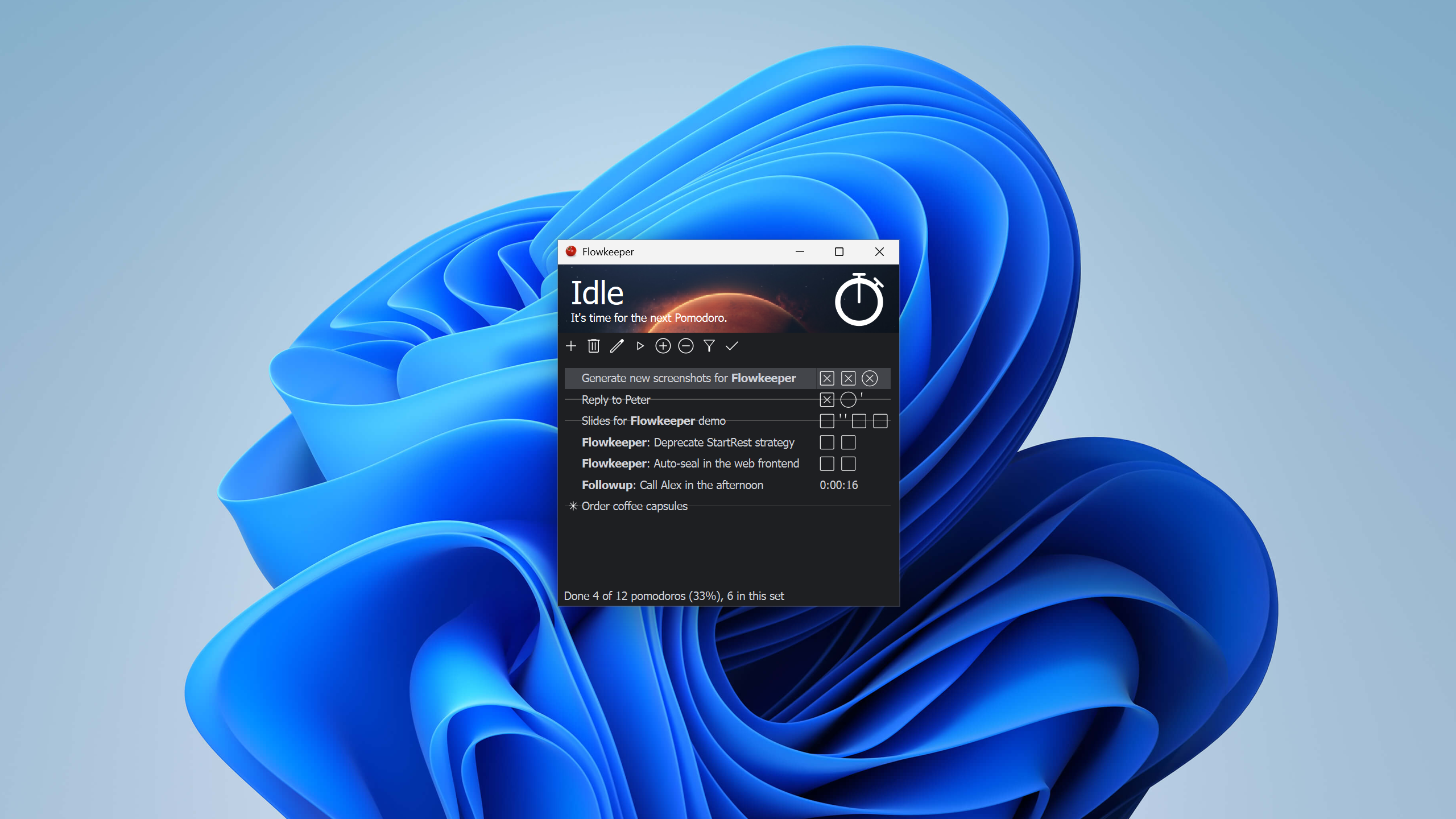
Task: Select second crossed pomodoro of Generate new screenshots
Action: 848,378
